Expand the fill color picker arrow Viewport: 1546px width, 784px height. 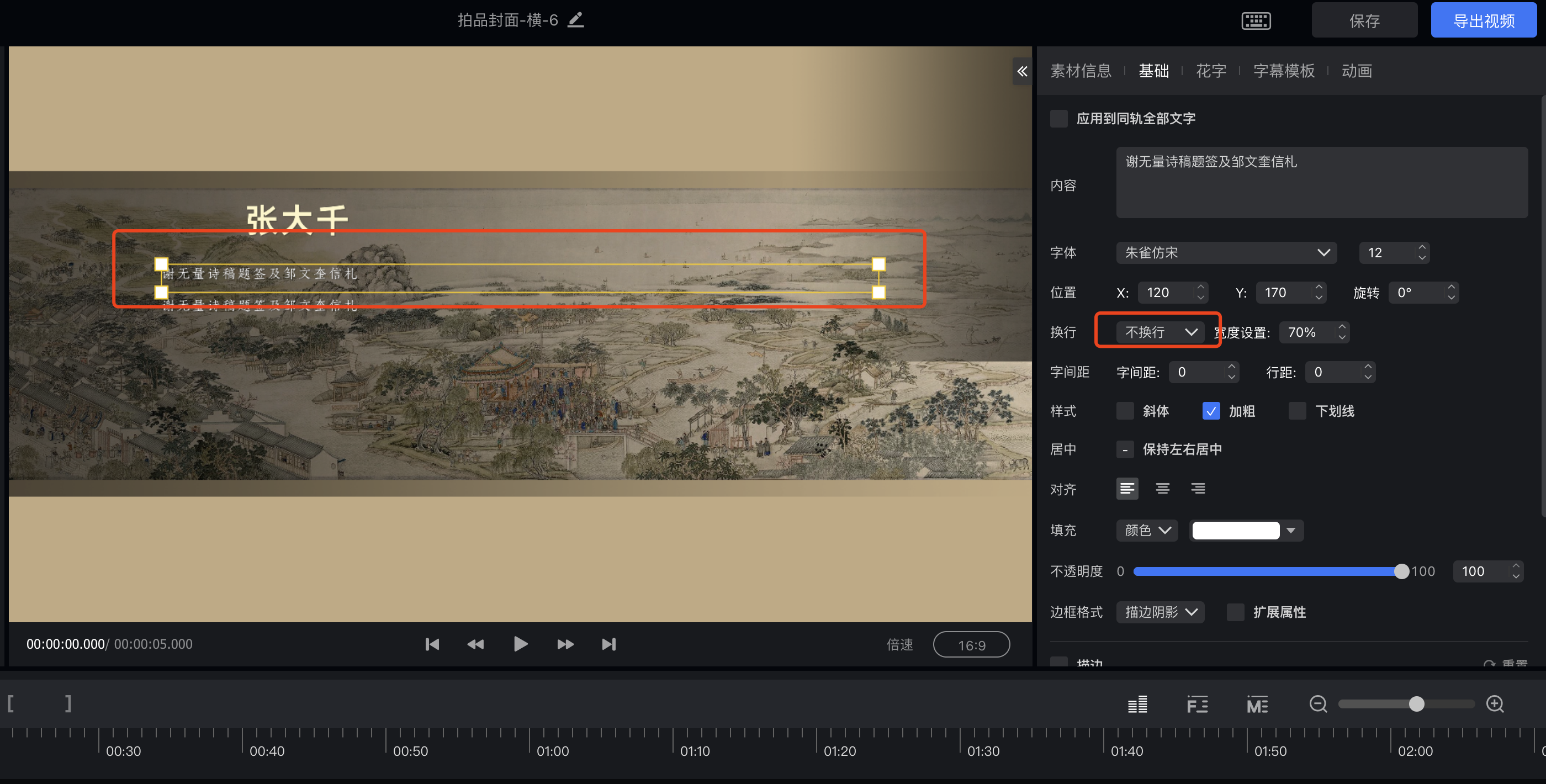point(1291,531)
